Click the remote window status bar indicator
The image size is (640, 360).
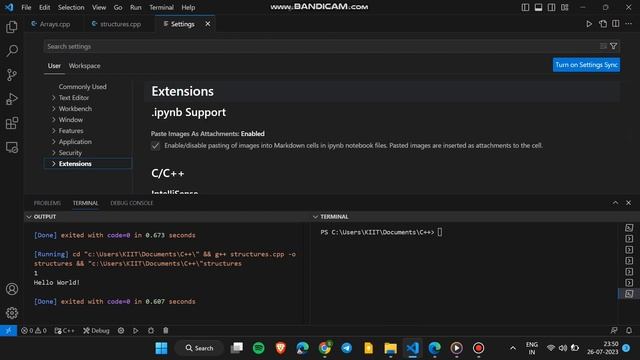(x=8, y=331)
